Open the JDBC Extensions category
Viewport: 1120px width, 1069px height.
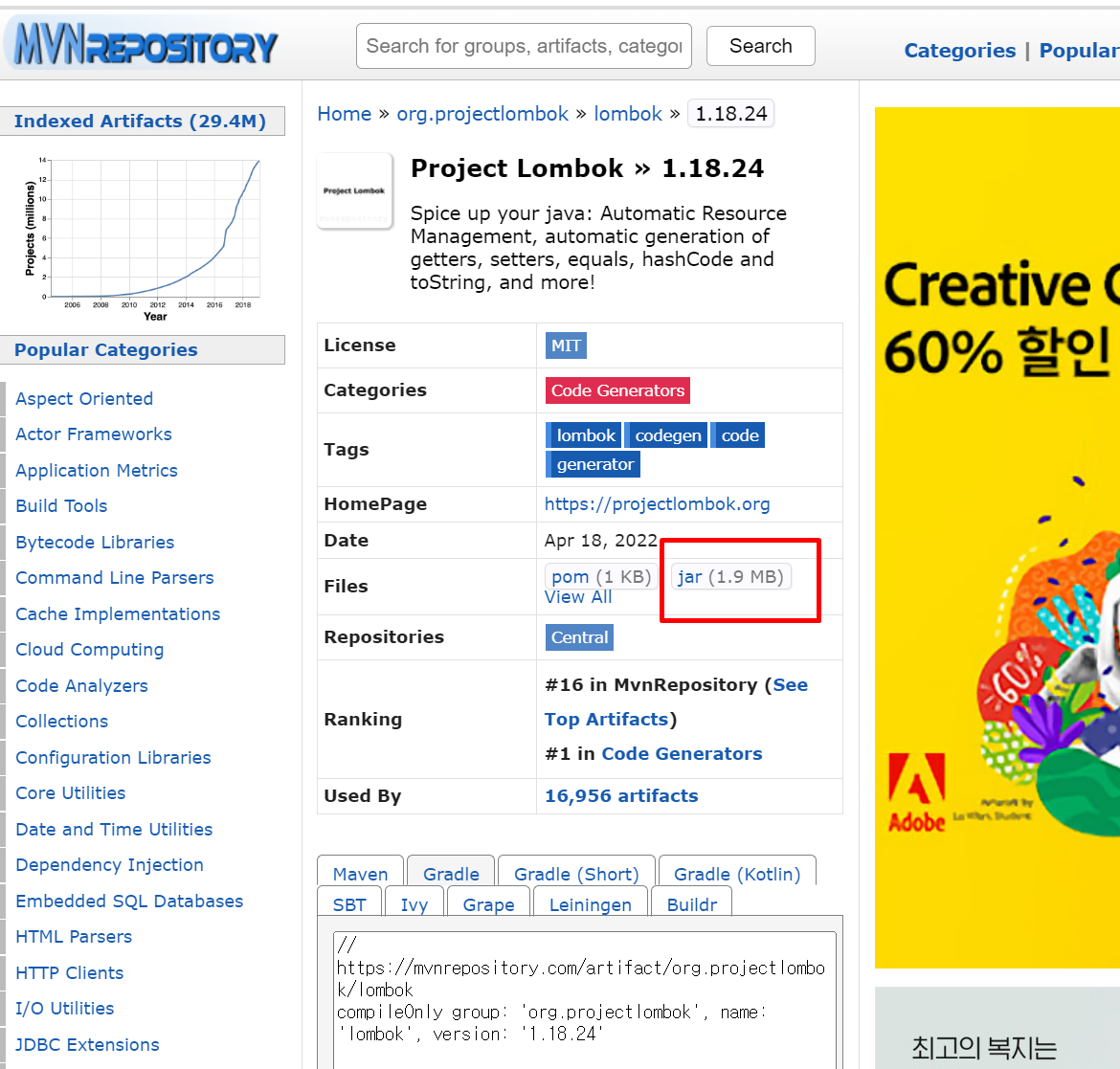[x=88, y=1045]
